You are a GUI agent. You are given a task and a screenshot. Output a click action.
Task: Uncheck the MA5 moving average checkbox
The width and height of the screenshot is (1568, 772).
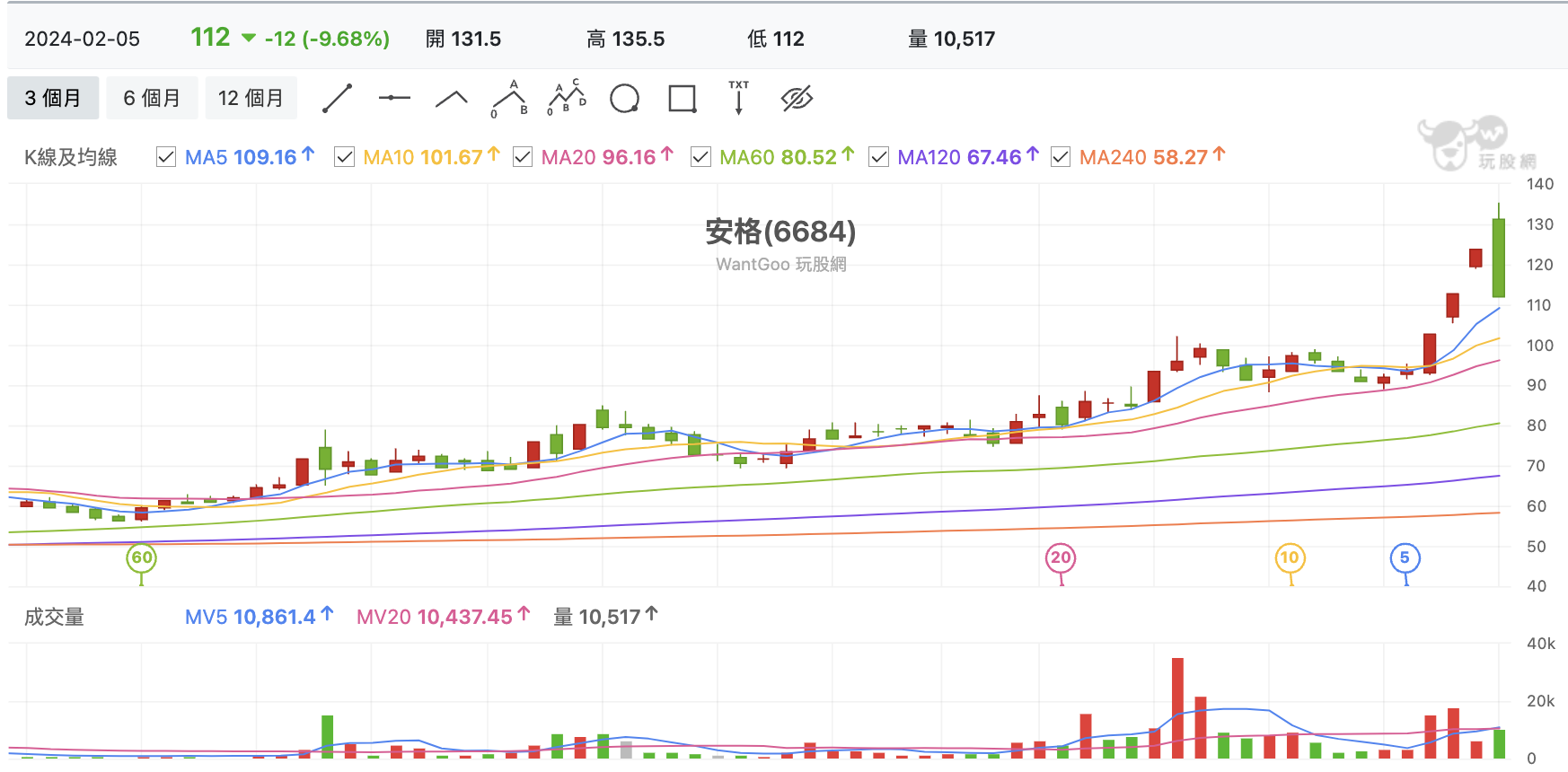(166, 157)
